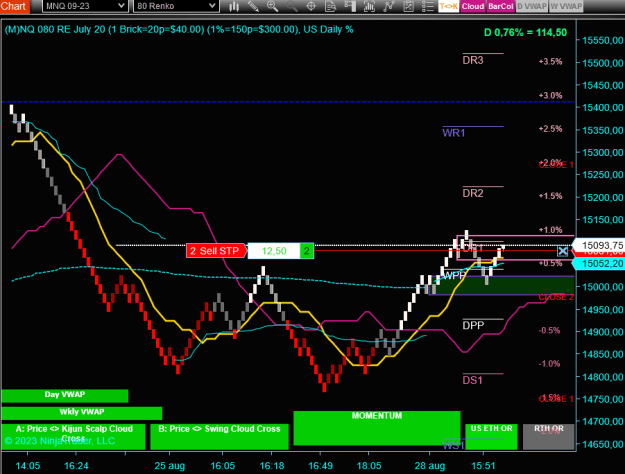625x474 pixels.
Task: Click the 28 aug time axis label
Action: 430,466
